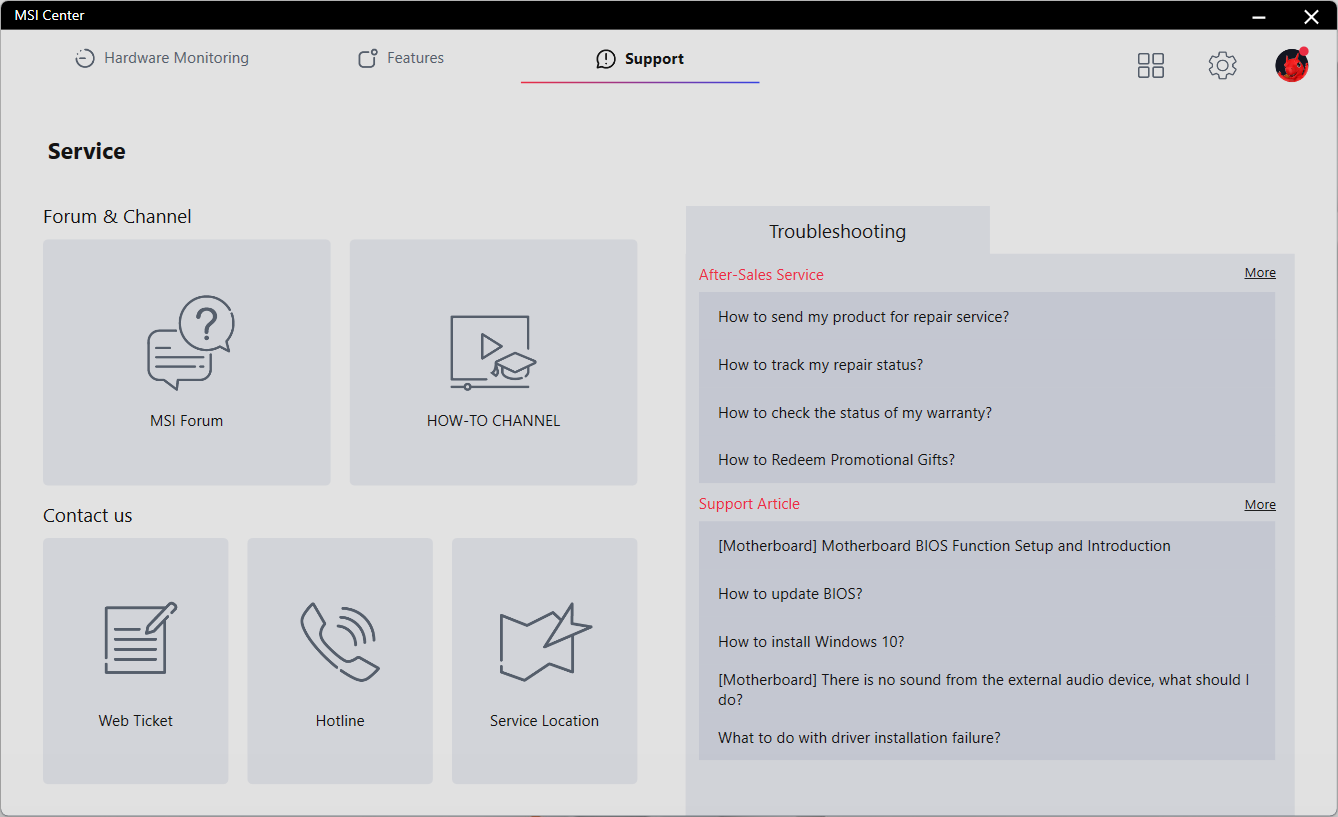Click More next to After-Sales Service
This screenshot has width=1338, height=817.
[1260, 273]
